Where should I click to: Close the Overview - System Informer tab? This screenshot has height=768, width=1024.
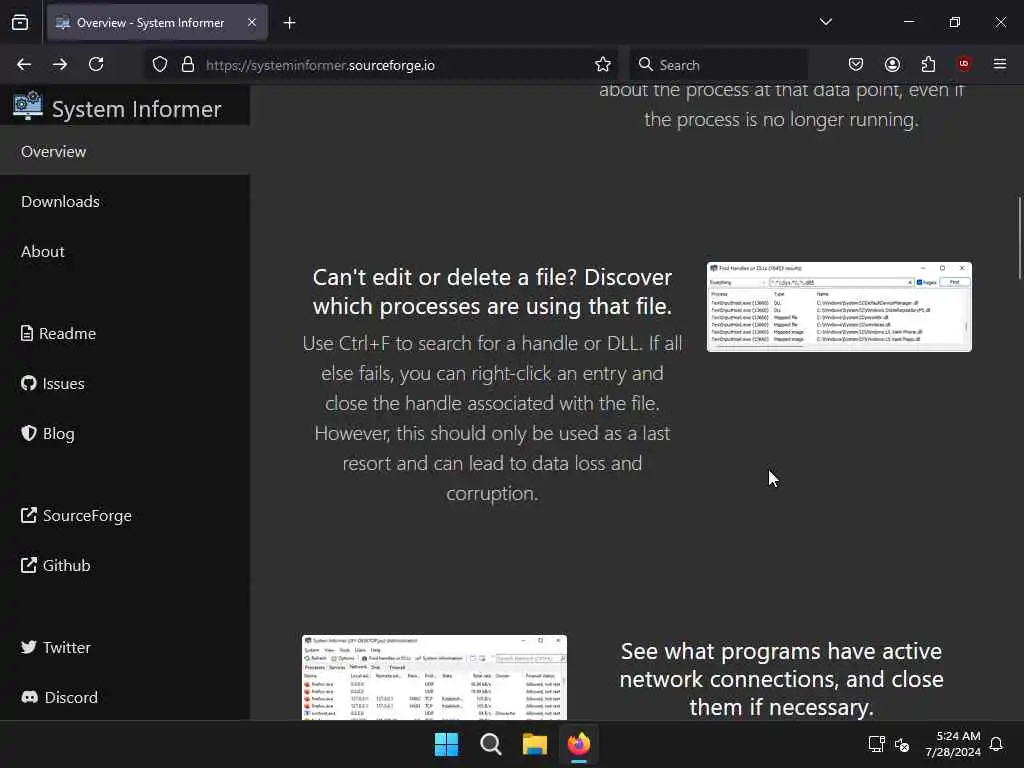(252, 23)
